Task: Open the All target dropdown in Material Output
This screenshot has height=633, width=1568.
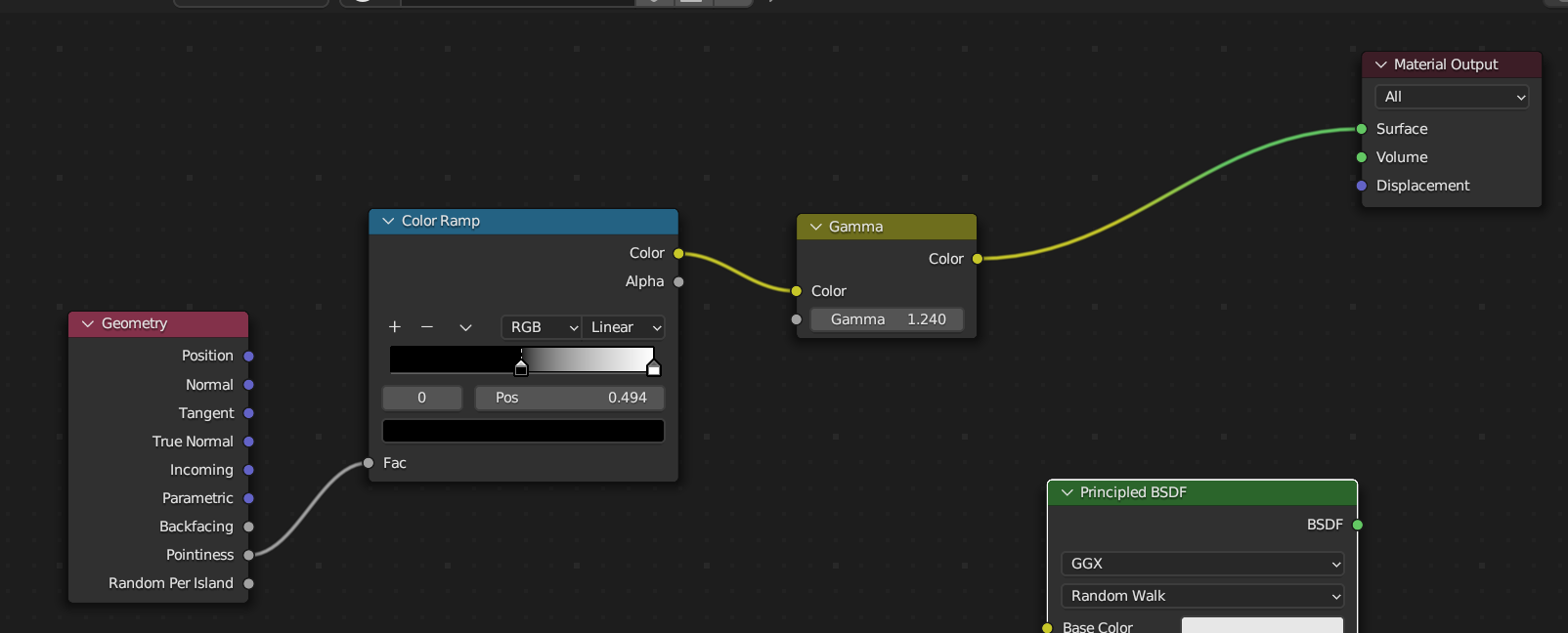Action: pyautogui.click(x=1452, y=97)
